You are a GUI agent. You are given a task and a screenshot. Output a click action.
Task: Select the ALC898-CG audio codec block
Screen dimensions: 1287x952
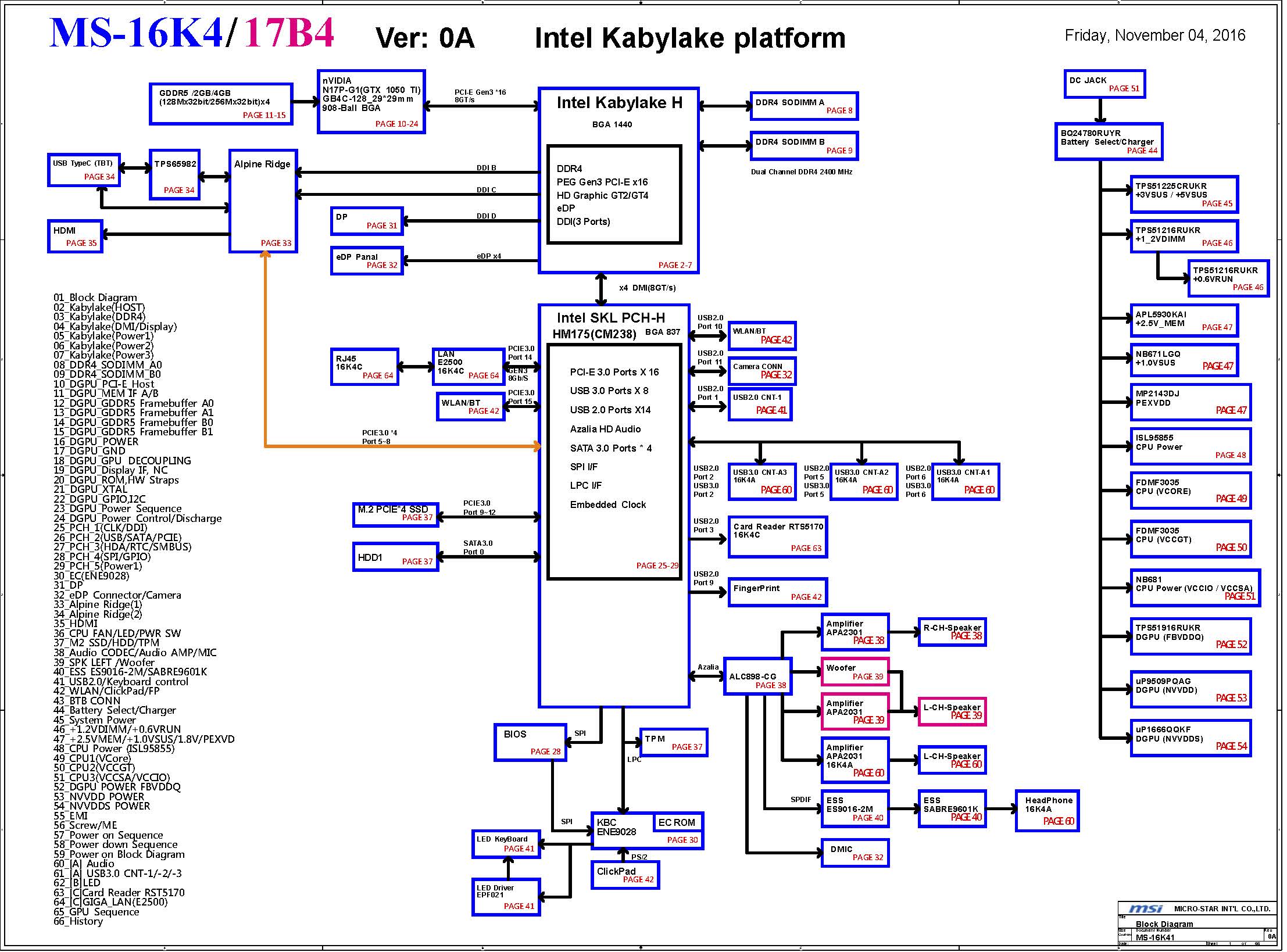tap(757, 677)
